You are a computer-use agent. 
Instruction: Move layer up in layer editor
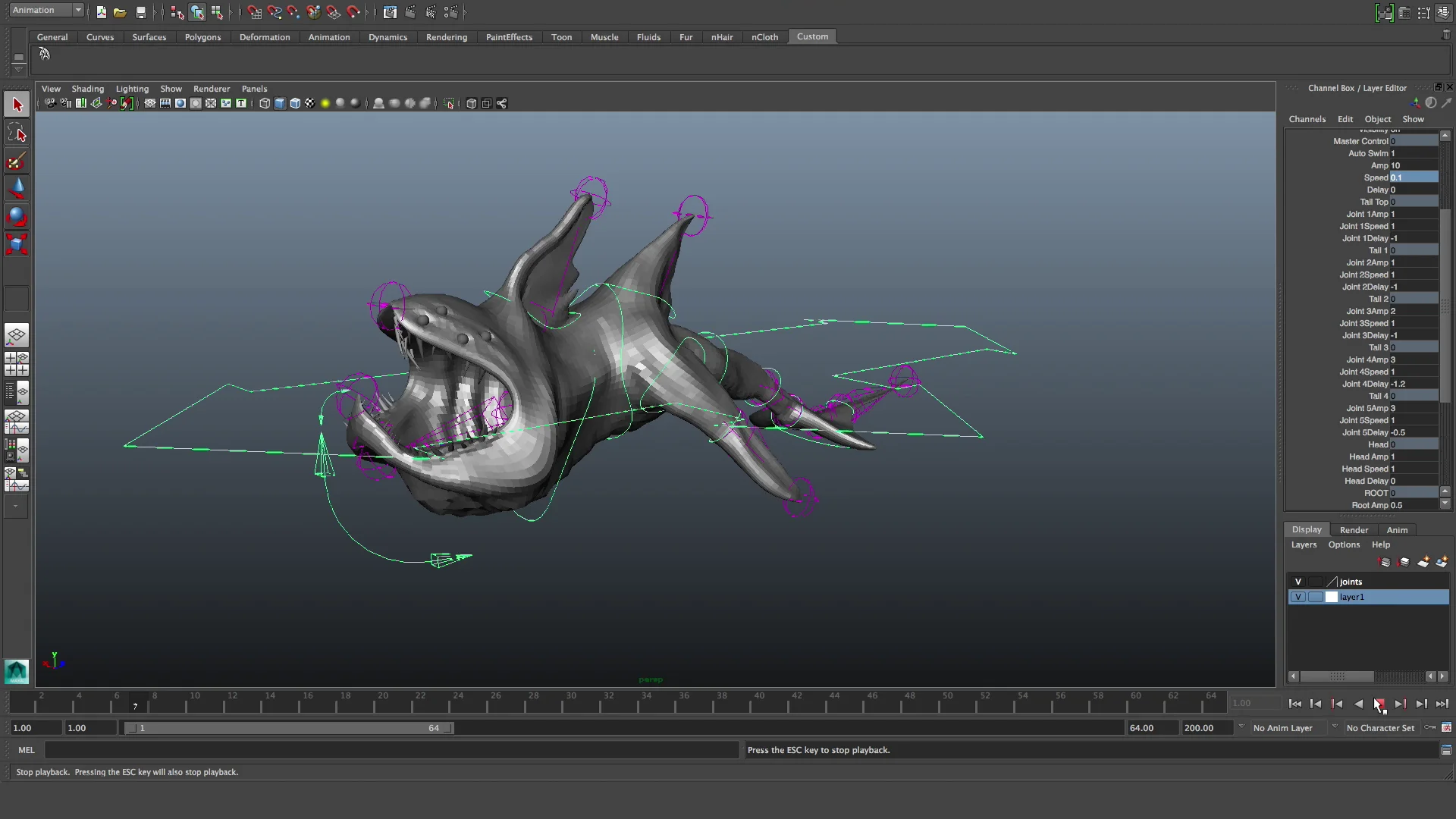pyautogui.click(x=1385, y=562)
